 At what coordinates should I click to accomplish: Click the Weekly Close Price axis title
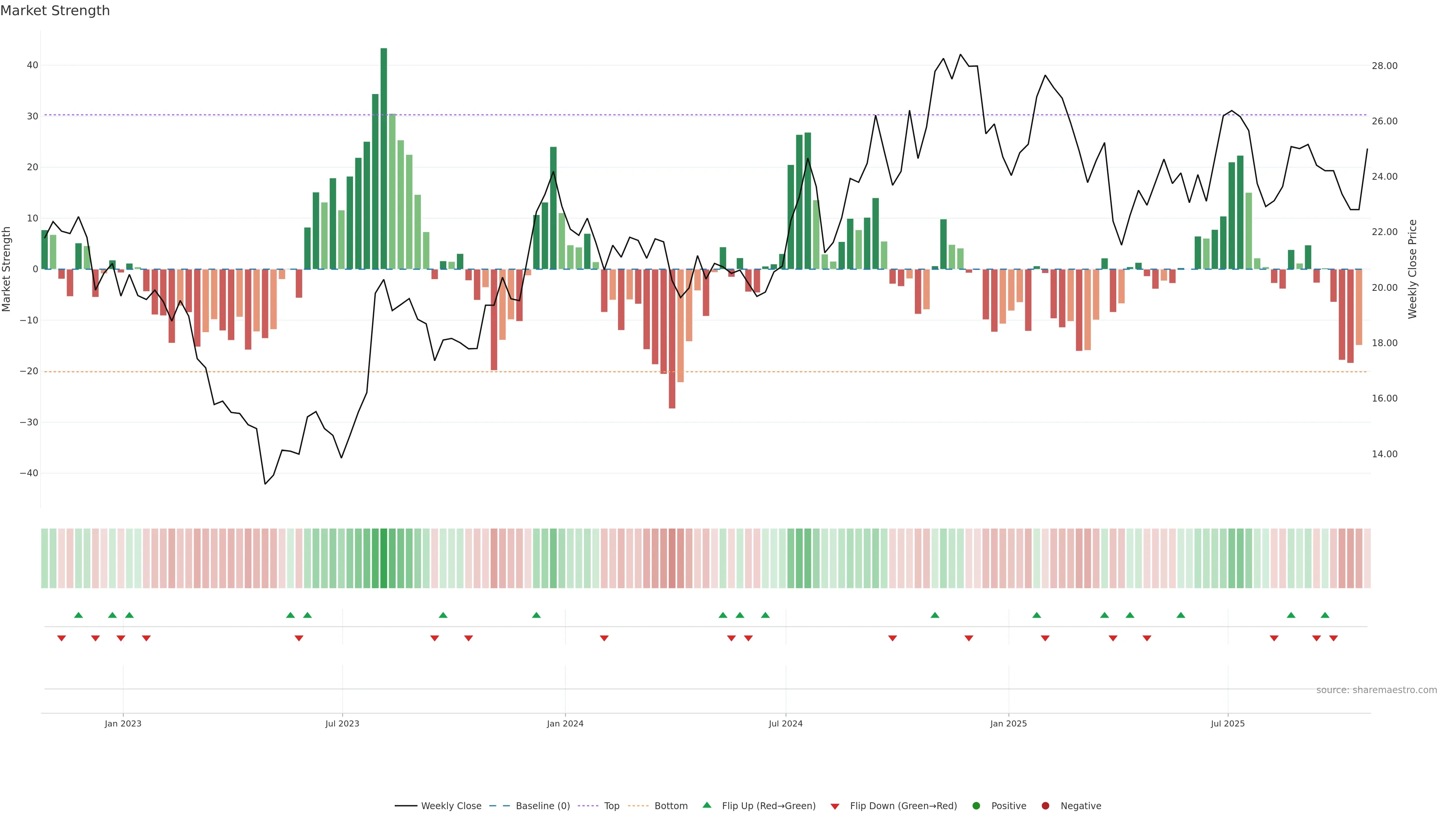pos(1412,269)
